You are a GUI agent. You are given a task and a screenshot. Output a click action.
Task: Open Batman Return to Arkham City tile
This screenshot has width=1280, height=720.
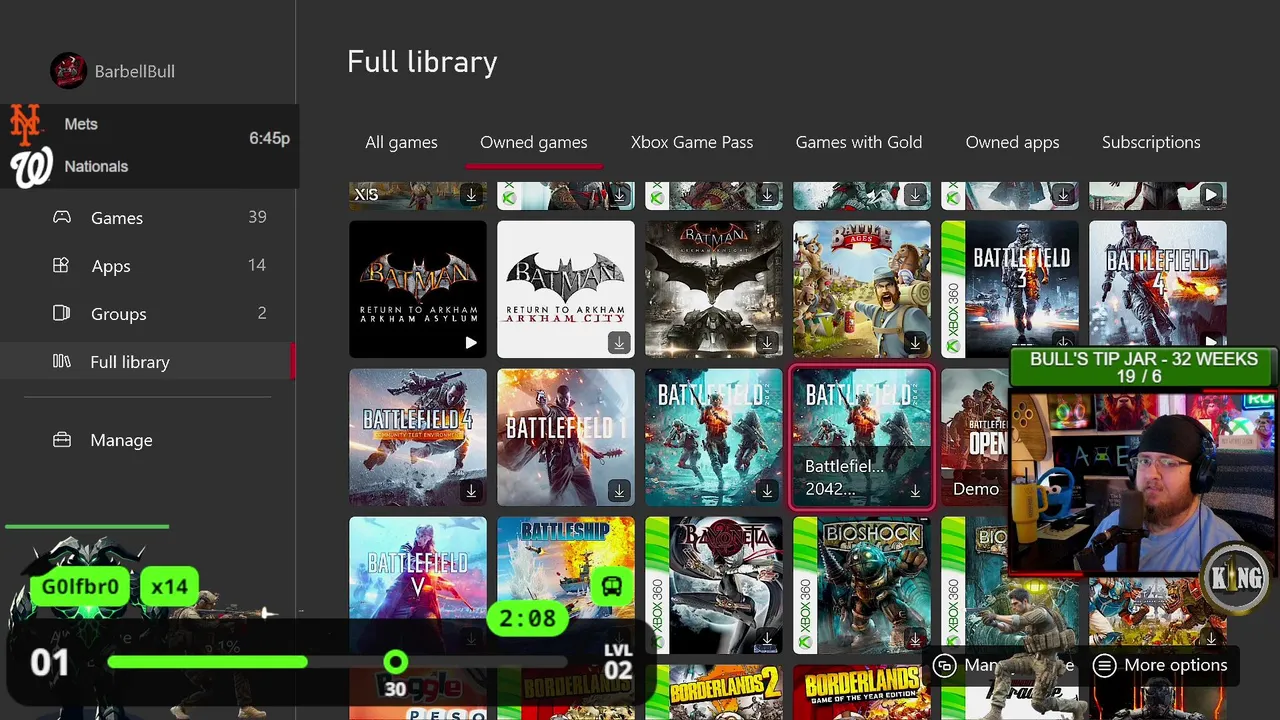566,289
